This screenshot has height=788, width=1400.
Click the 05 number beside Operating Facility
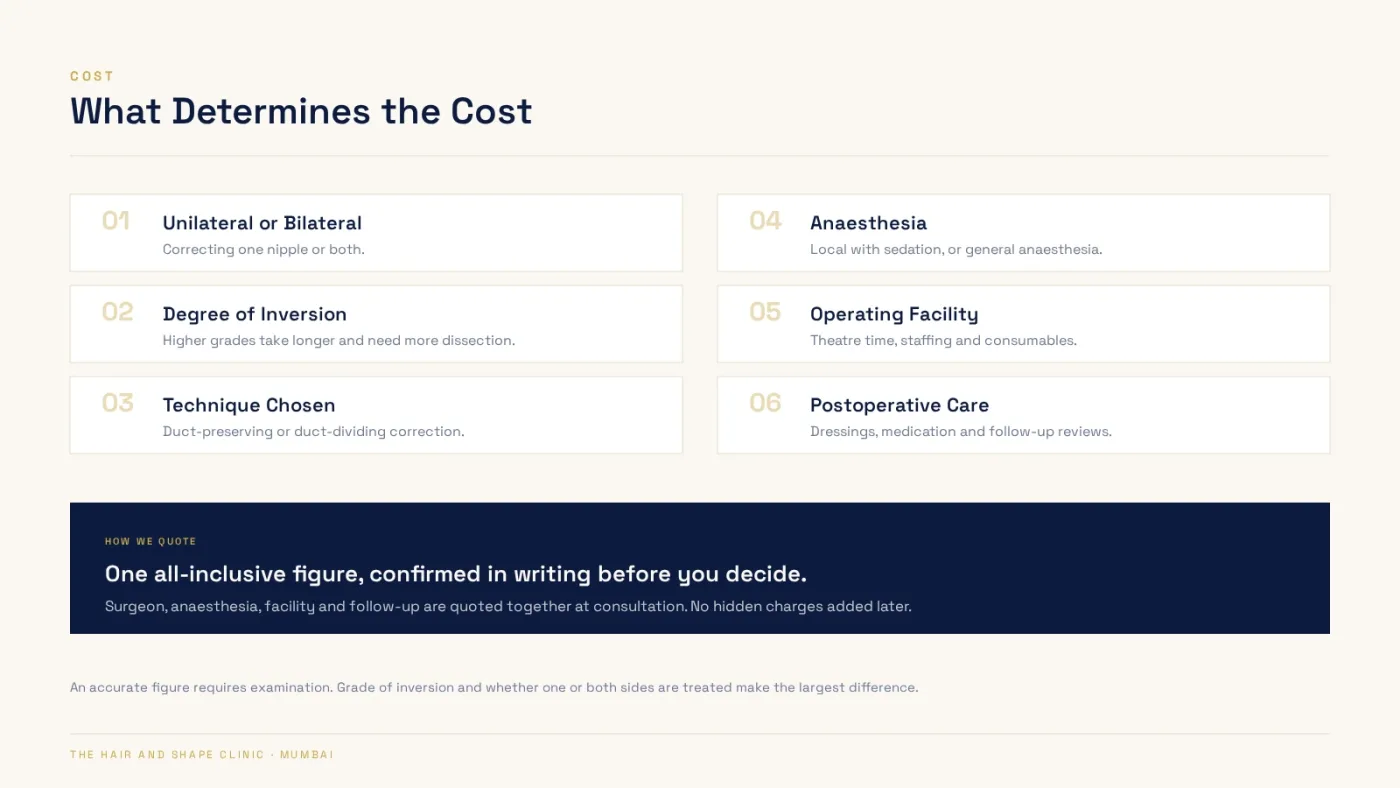coord(765,312)
